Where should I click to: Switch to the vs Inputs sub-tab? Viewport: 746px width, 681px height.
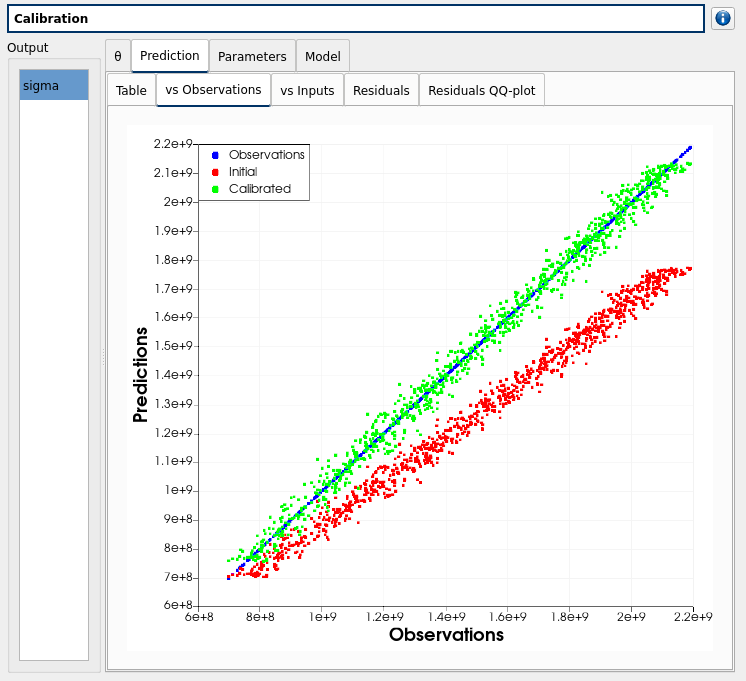click(307, 90)
